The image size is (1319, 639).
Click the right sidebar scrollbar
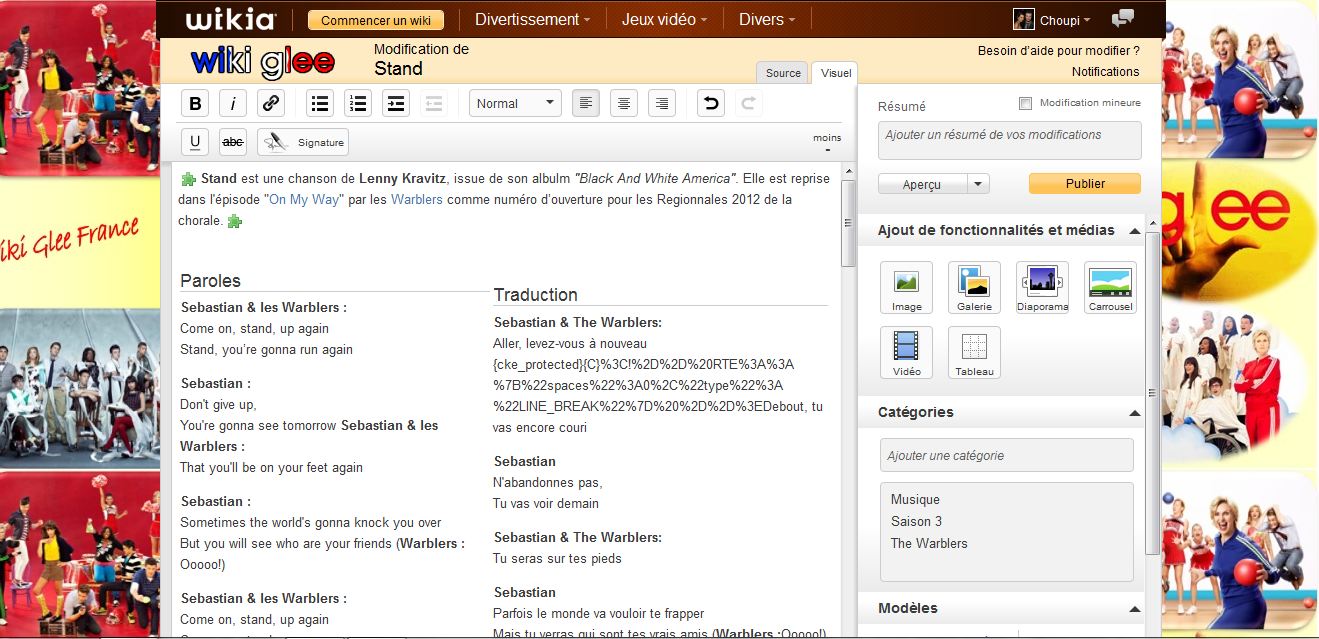click(1152, 392)
